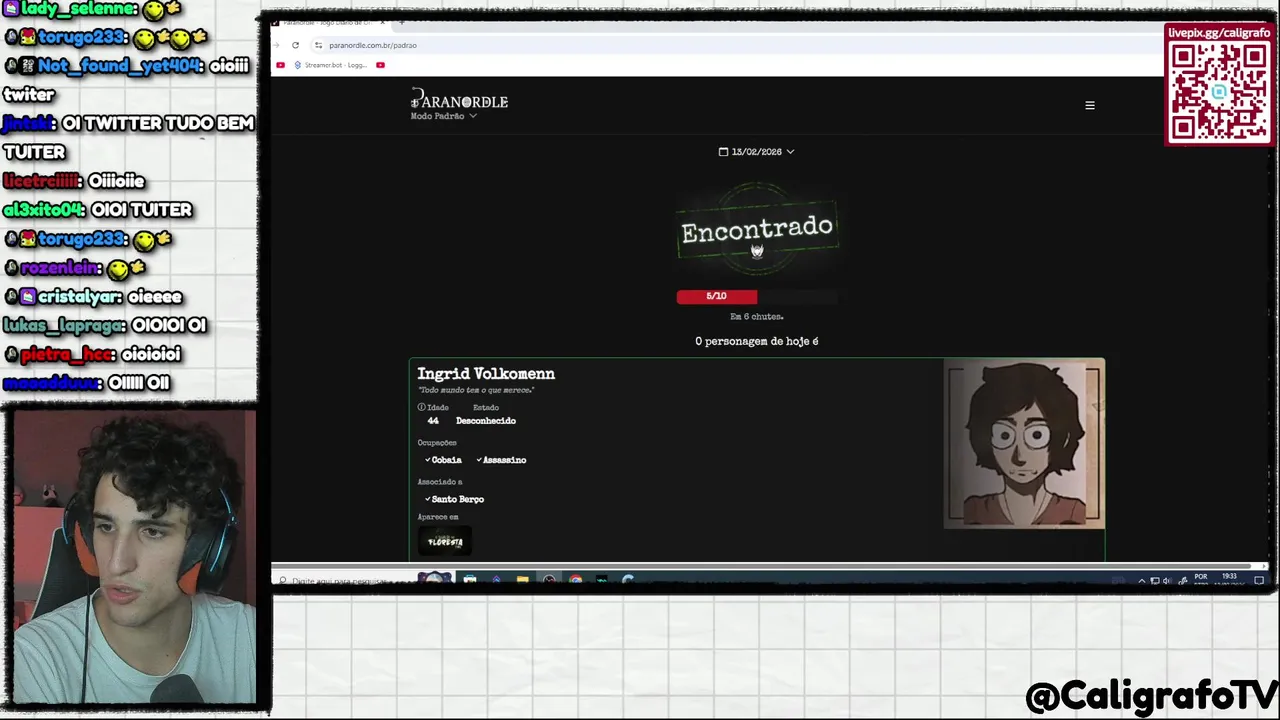Reload the Paranordle page
Image resolution: width=1280 pixels, height=720 pixels.
tap(295, 45)
